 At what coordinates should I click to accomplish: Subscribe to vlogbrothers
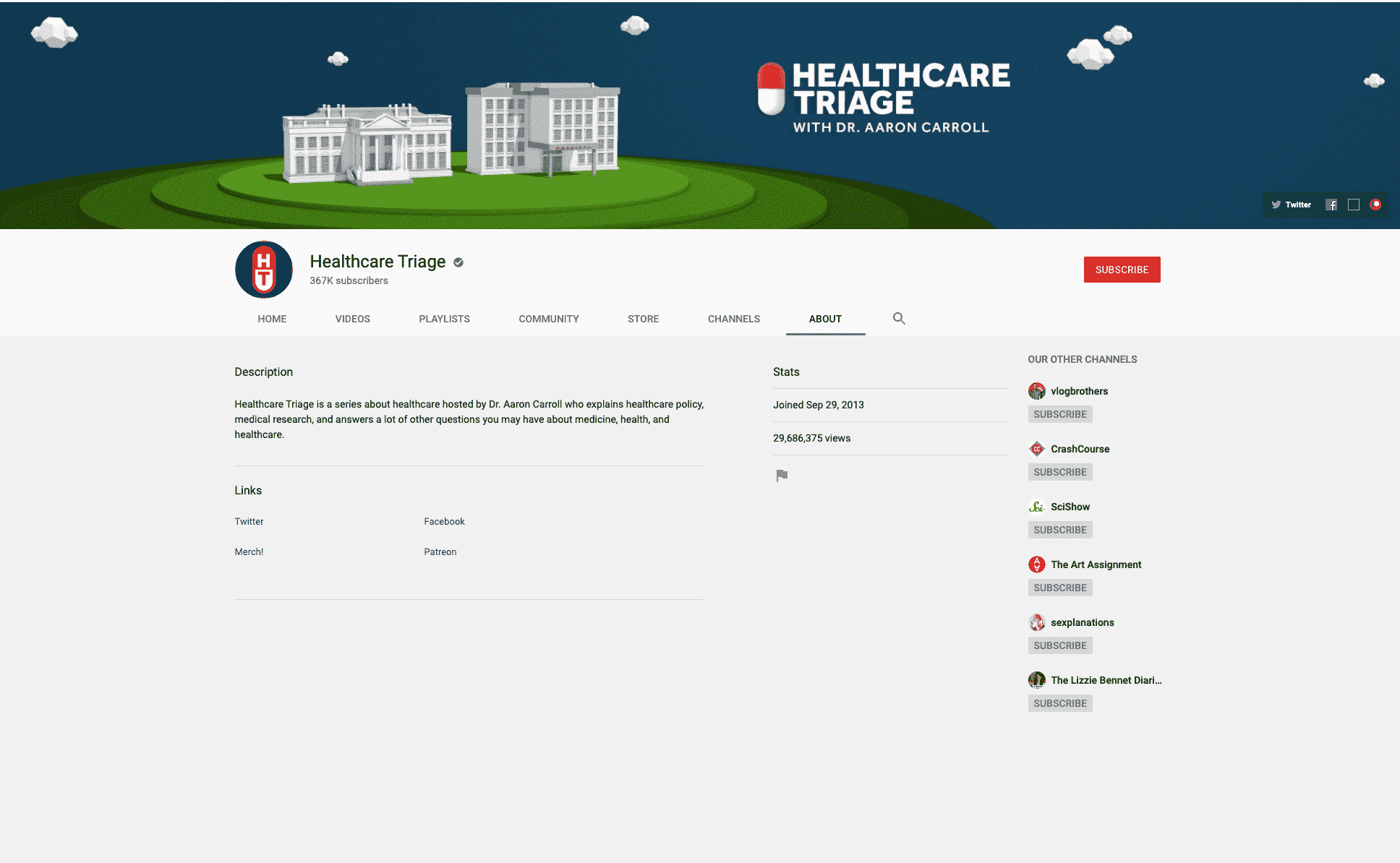point(1060,414)
